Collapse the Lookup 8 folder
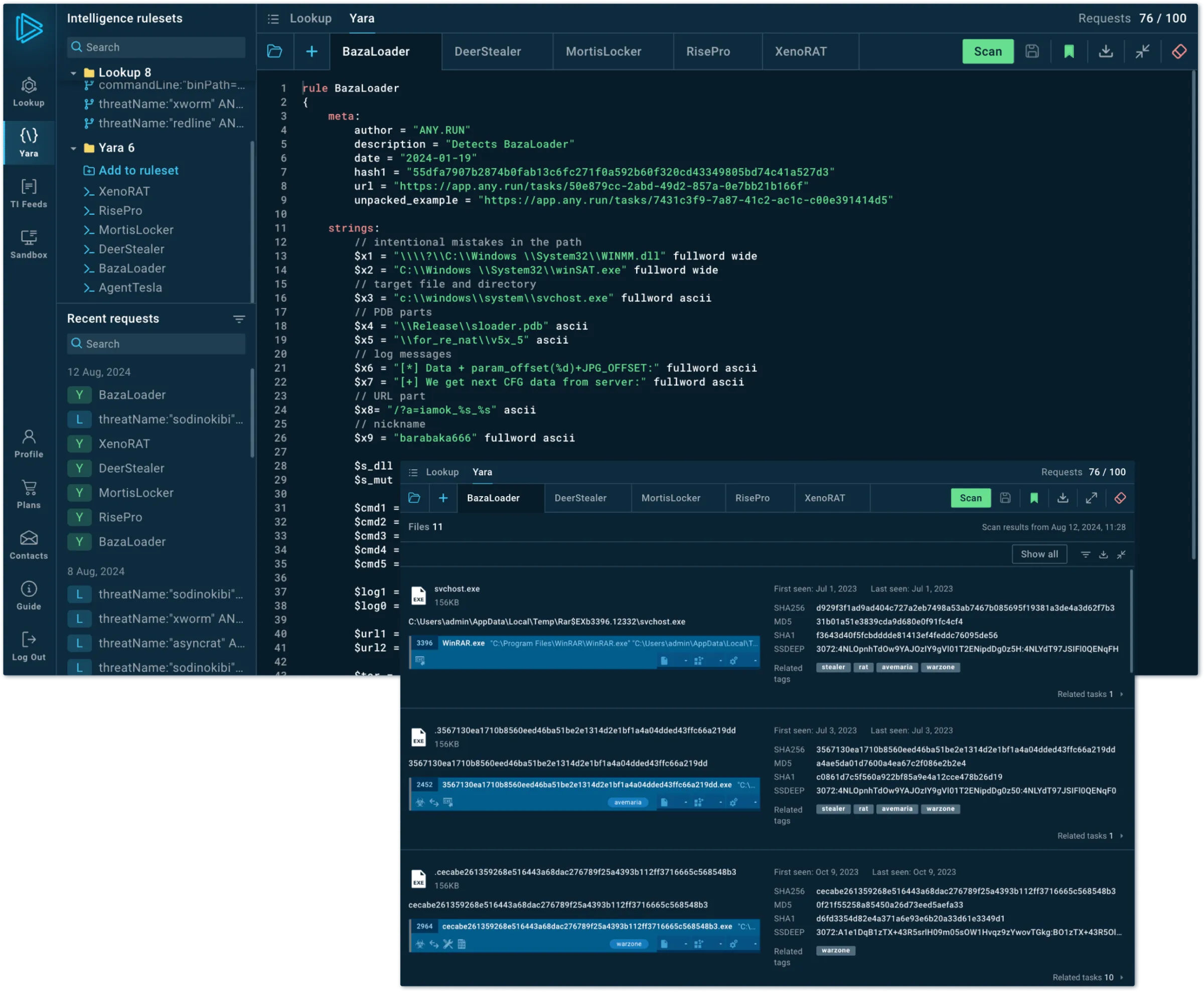 73,73
